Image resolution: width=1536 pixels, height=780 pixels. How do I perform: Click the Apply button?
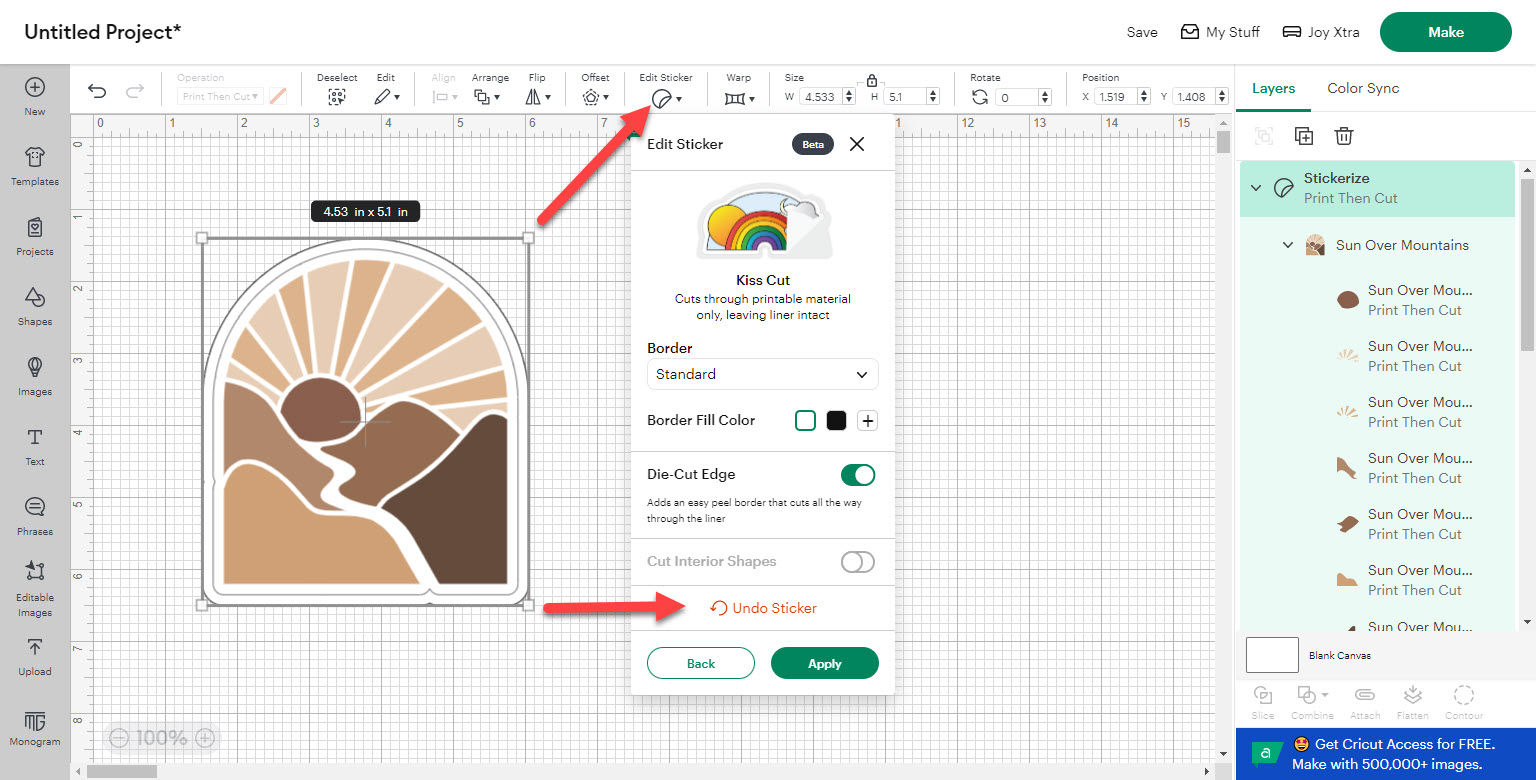[x=825, y=664]
